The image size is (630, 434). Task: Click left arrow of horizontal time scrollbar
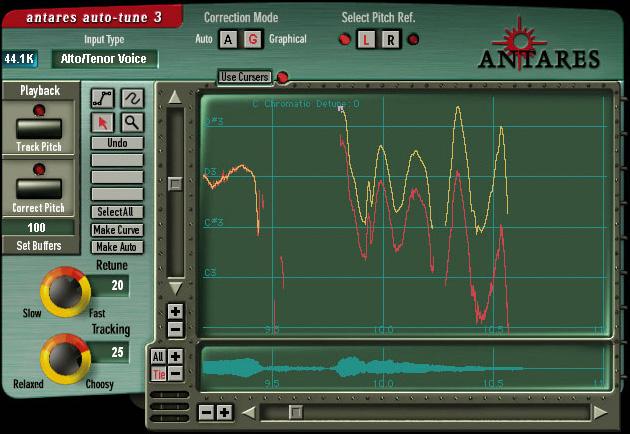point(249,413)
